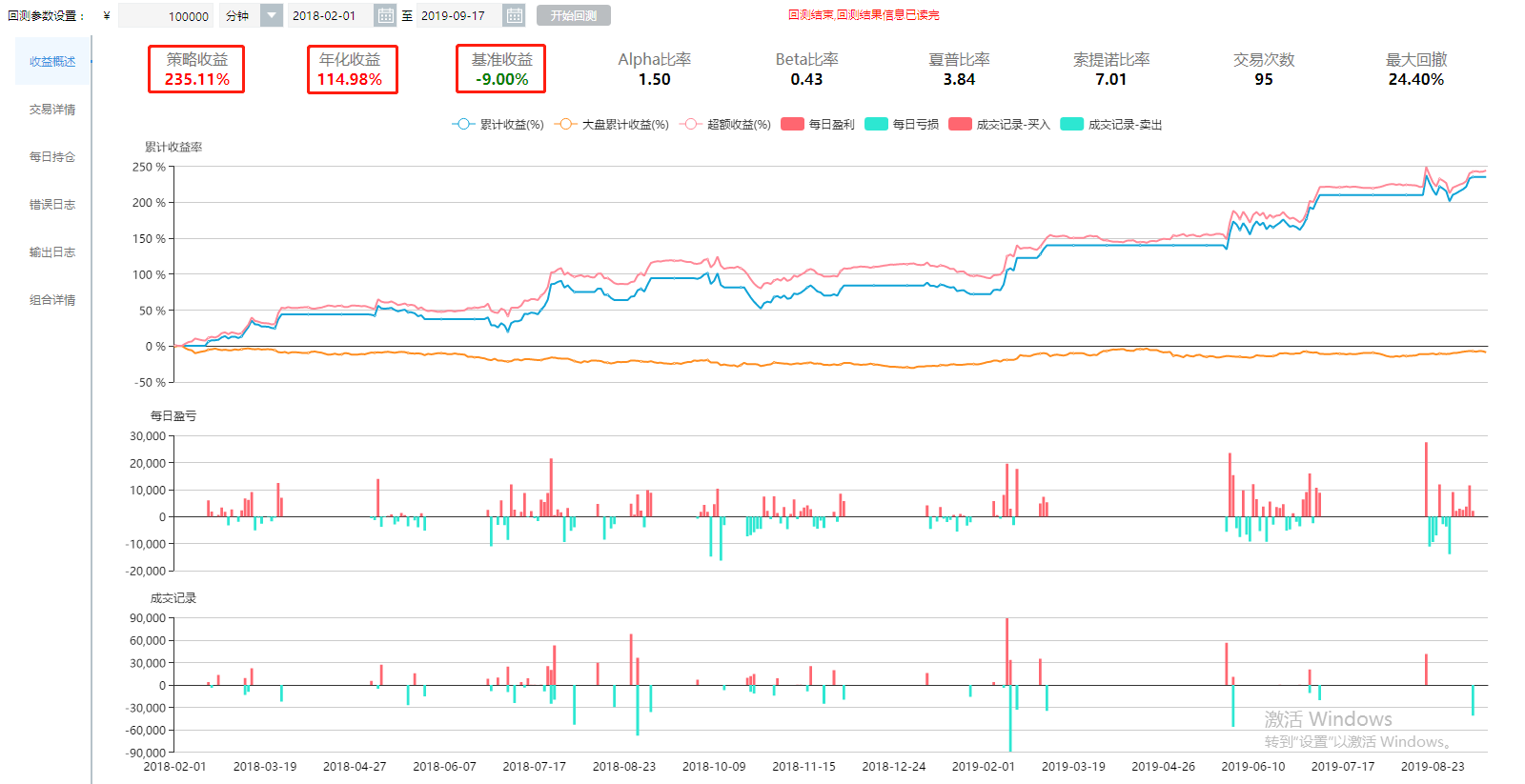The height and width of the screenshot is (784, 1525).
Task: Open the 错误日志 tab
Action: [52, 205]
